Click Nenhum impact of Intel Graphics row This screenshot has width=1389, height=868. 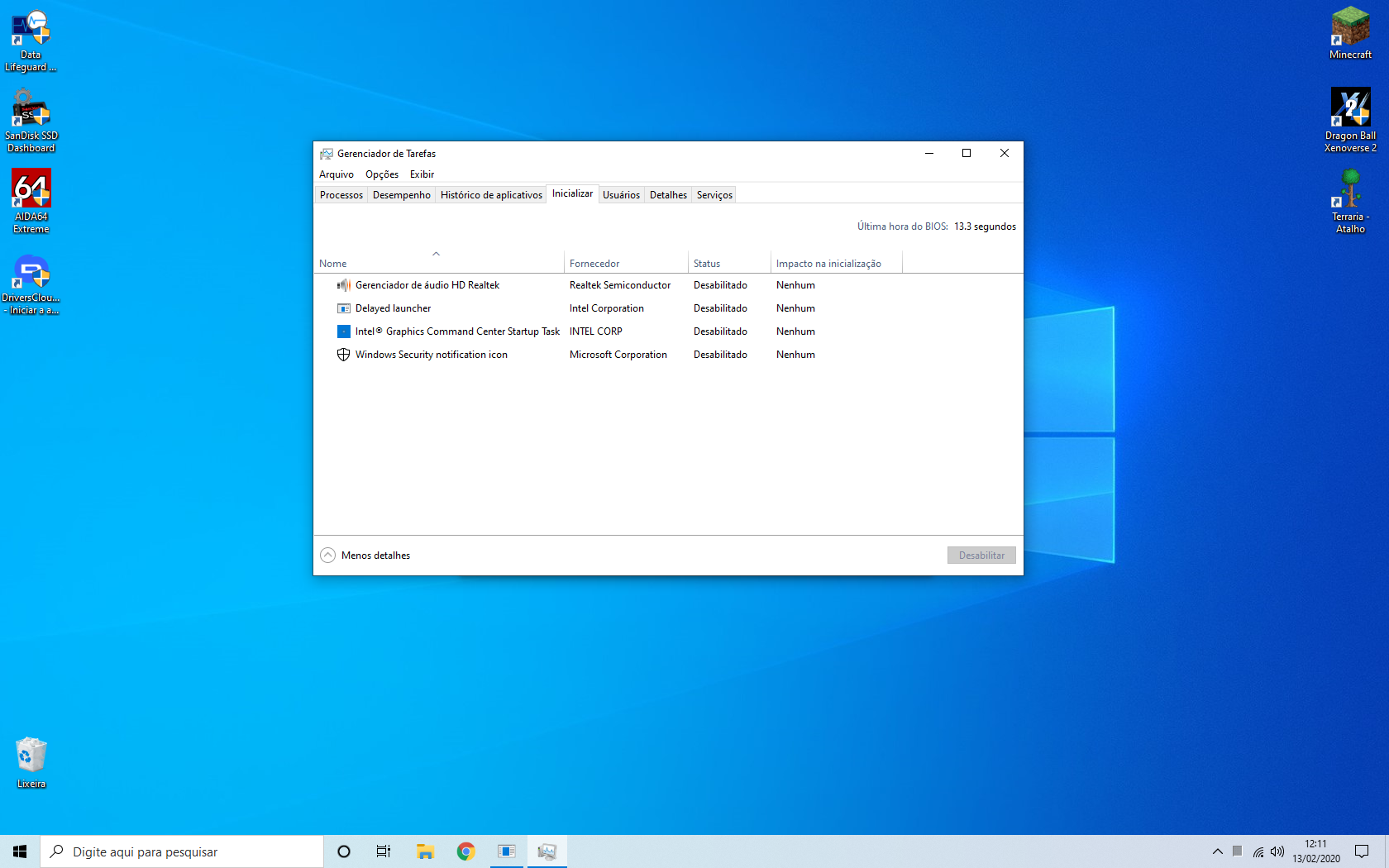point(795,331)
